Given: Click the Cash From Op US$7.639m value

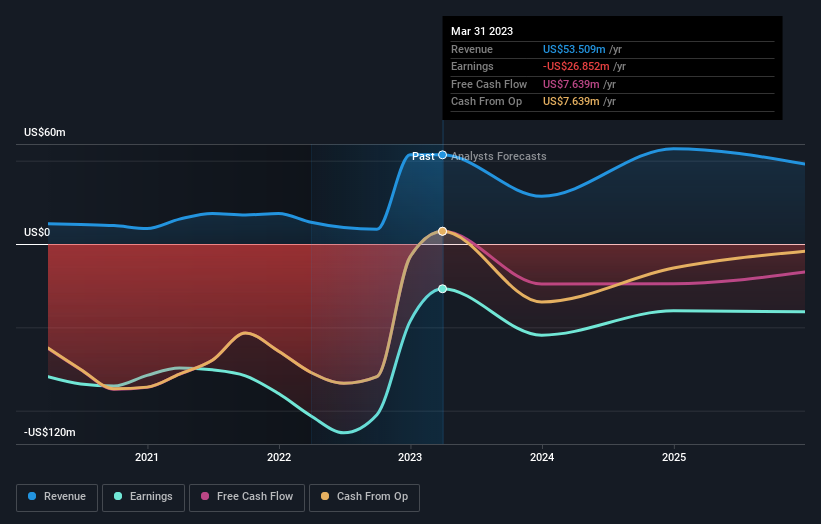Looking at the screenshot, I should click(571, 102).
